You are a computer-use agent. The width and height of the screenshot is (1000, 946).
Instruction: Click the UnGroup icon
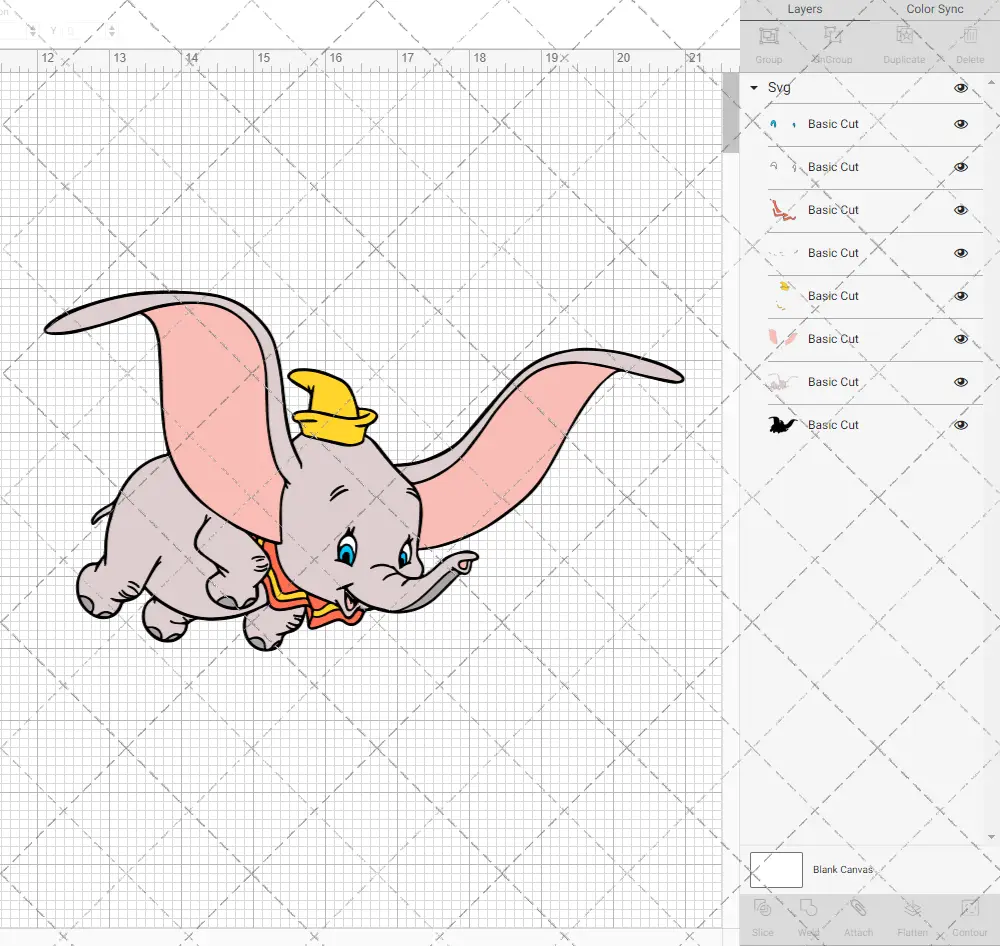832,36
